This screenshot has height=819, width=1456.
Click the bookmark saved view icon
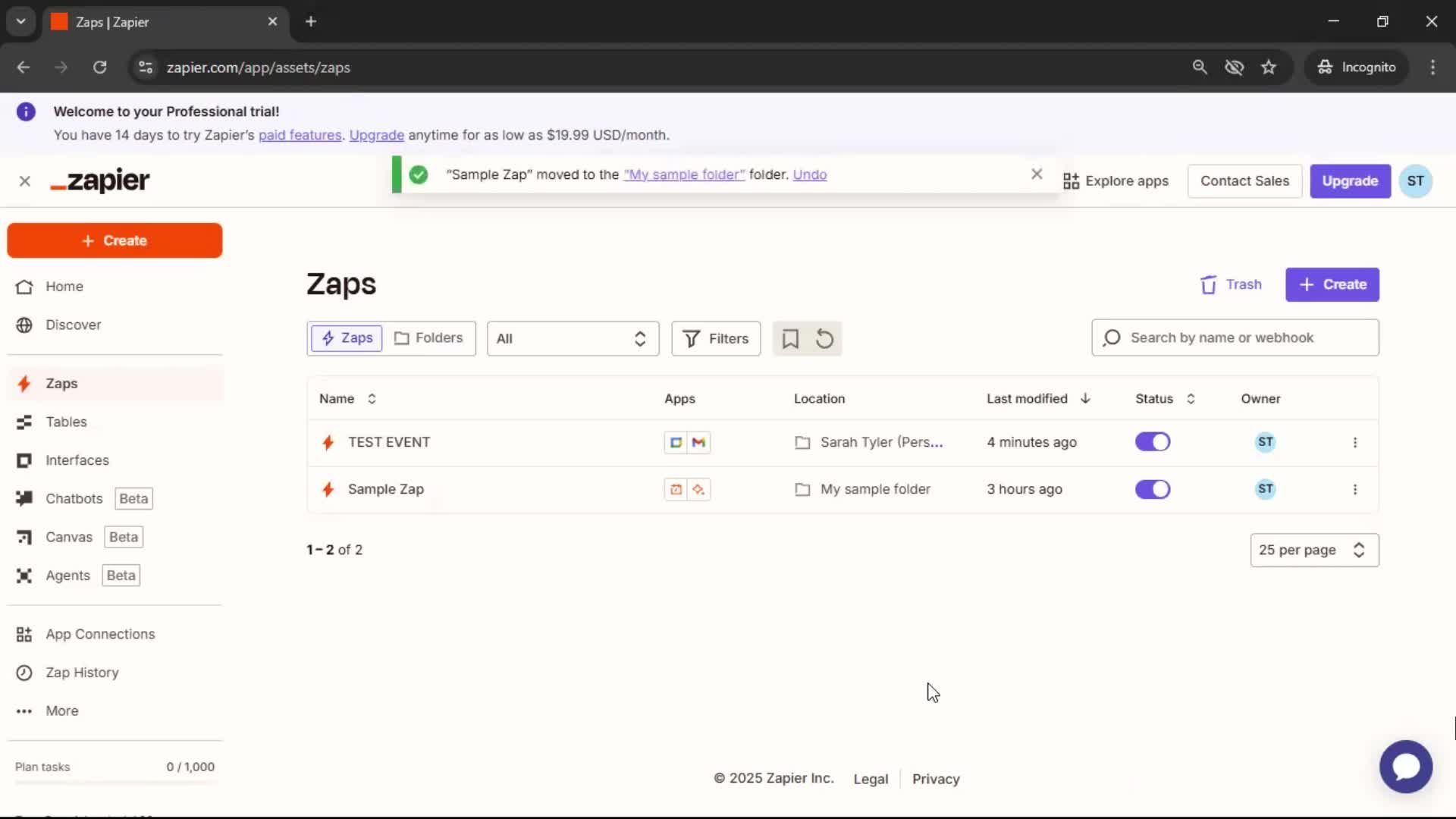(790, 339)
